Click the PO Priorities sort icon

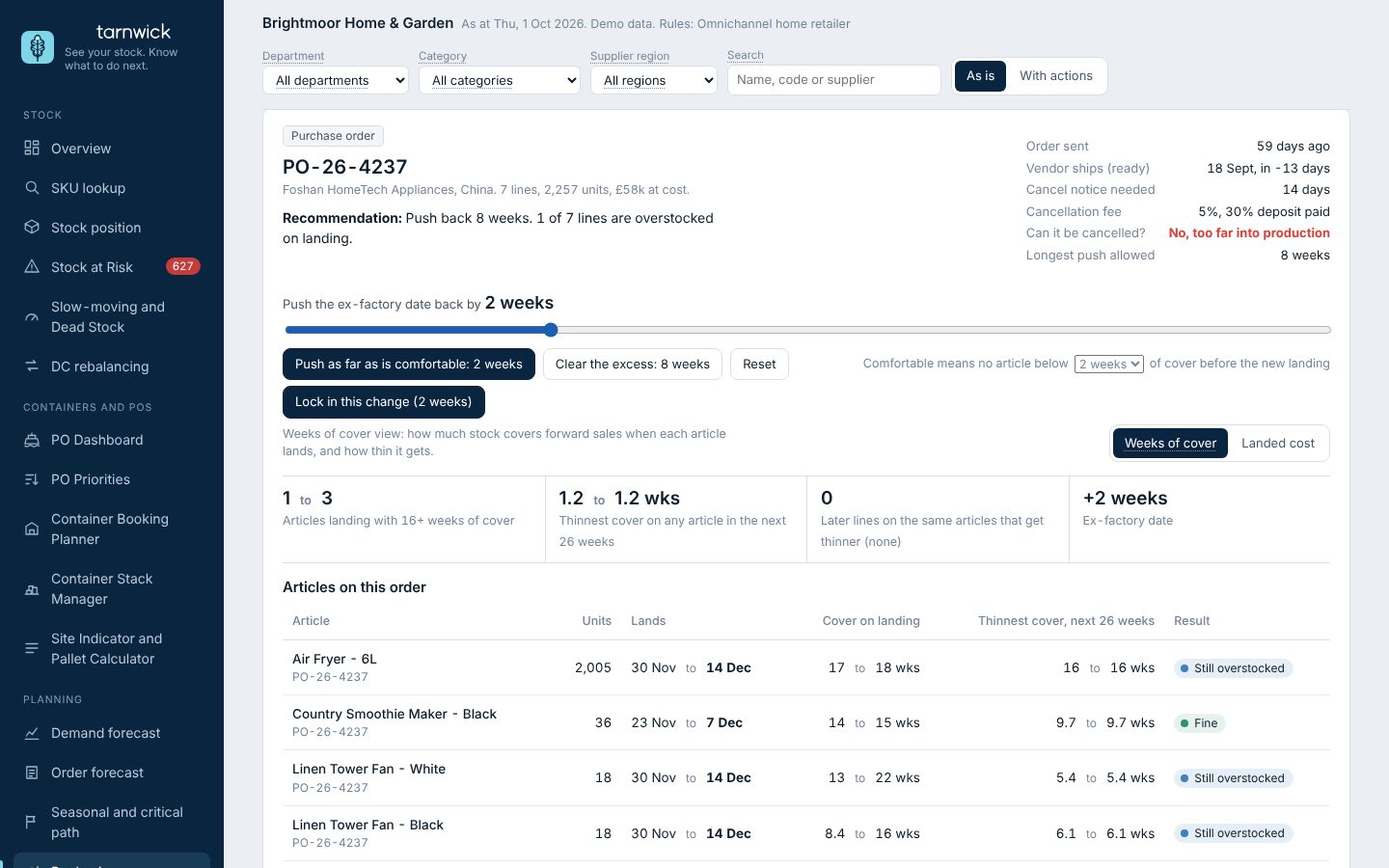tap(32, 479)
